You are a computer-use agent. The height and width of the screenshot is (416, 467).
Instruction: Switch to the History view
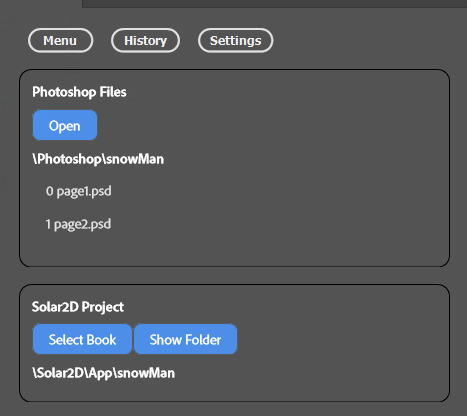point(145,41)
